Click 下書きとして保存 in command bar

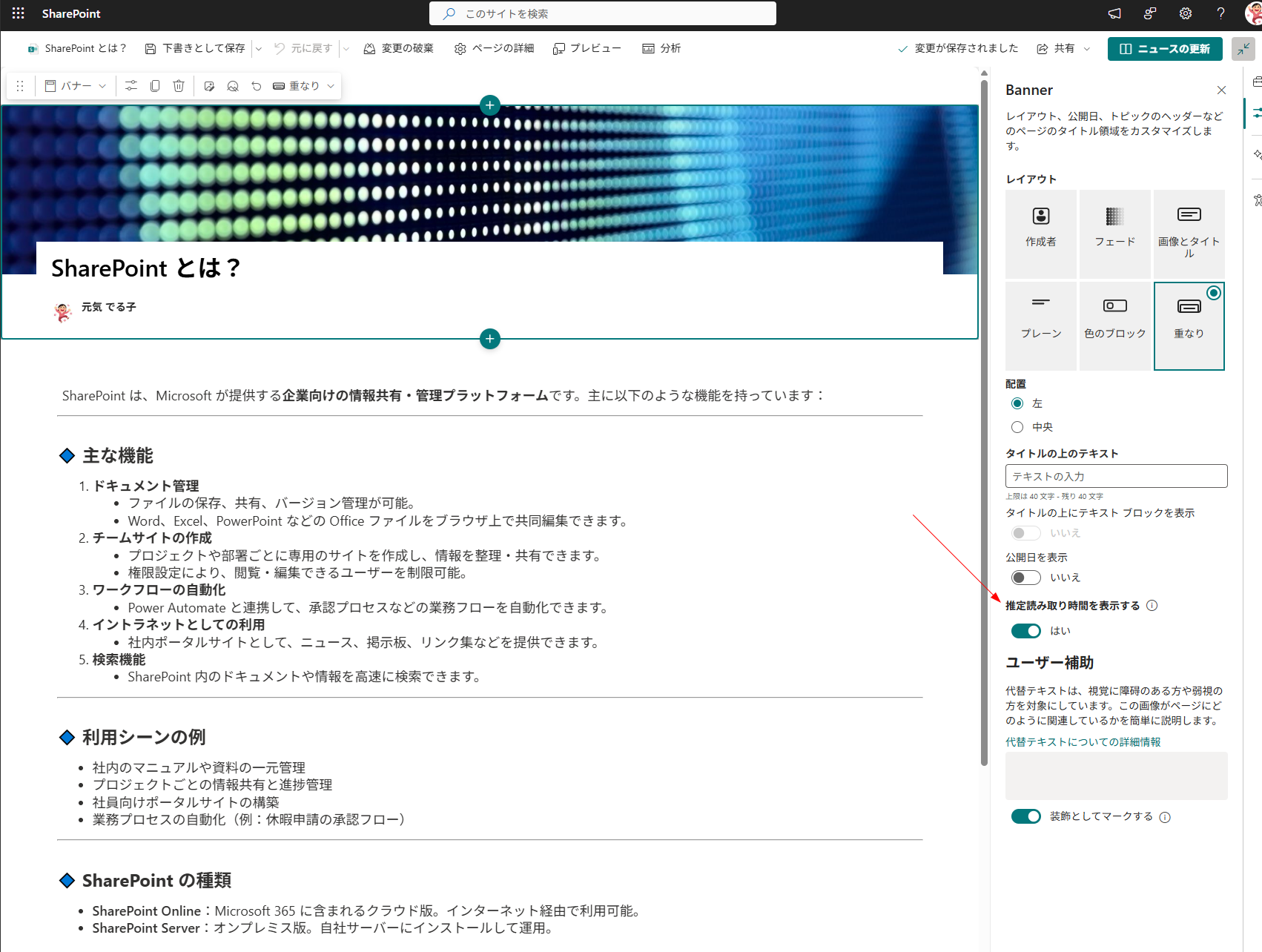point(195,49)
